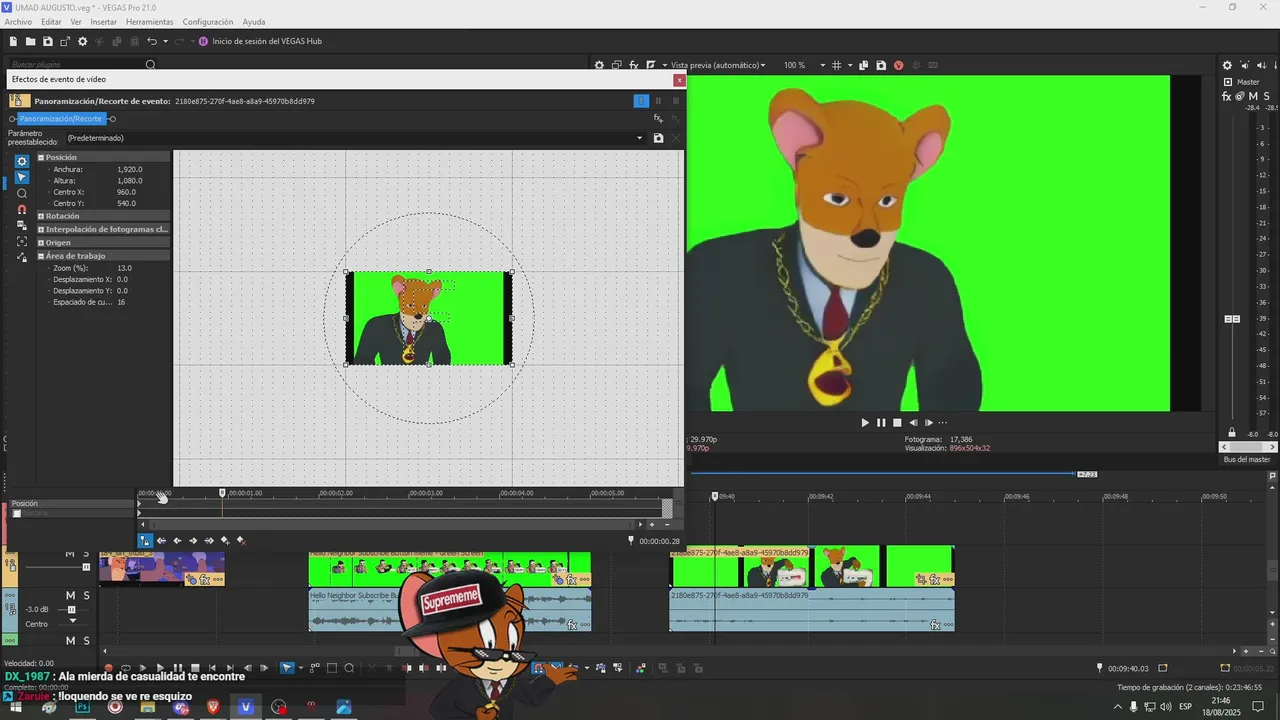Go to next keyframe
This screenshot has width=1280, height=720.
(x=193, y=541)
